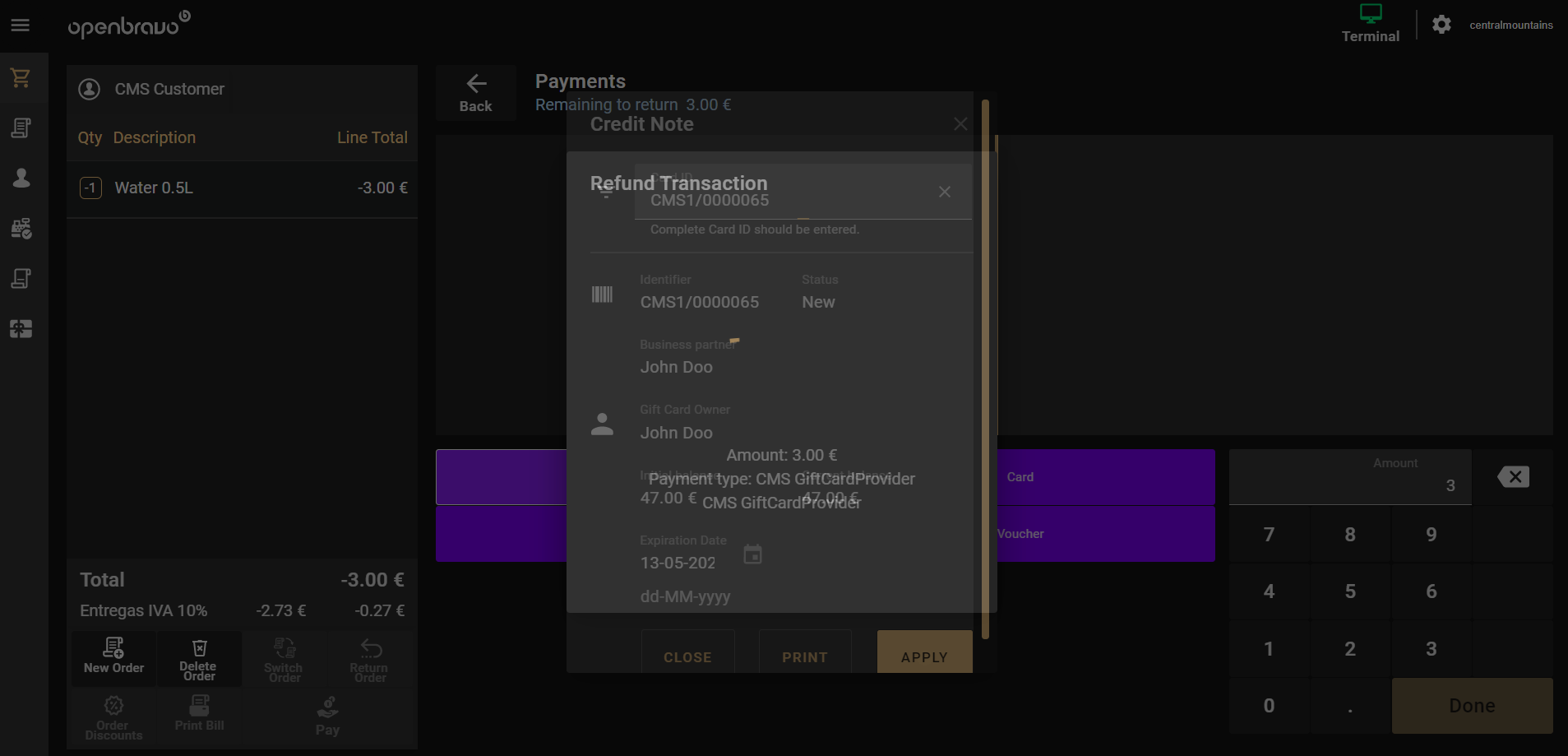The image size is (1568, 756).
Task: Choose the Card payment method
Action: [x=1106, y=477]
